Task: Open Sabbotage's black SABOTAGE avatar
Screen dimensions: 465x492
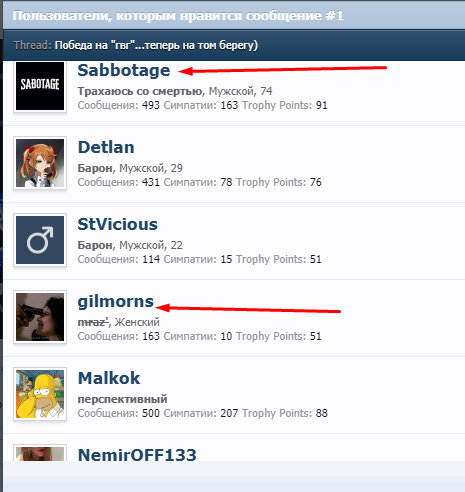Action: click(x=40, y=86)
